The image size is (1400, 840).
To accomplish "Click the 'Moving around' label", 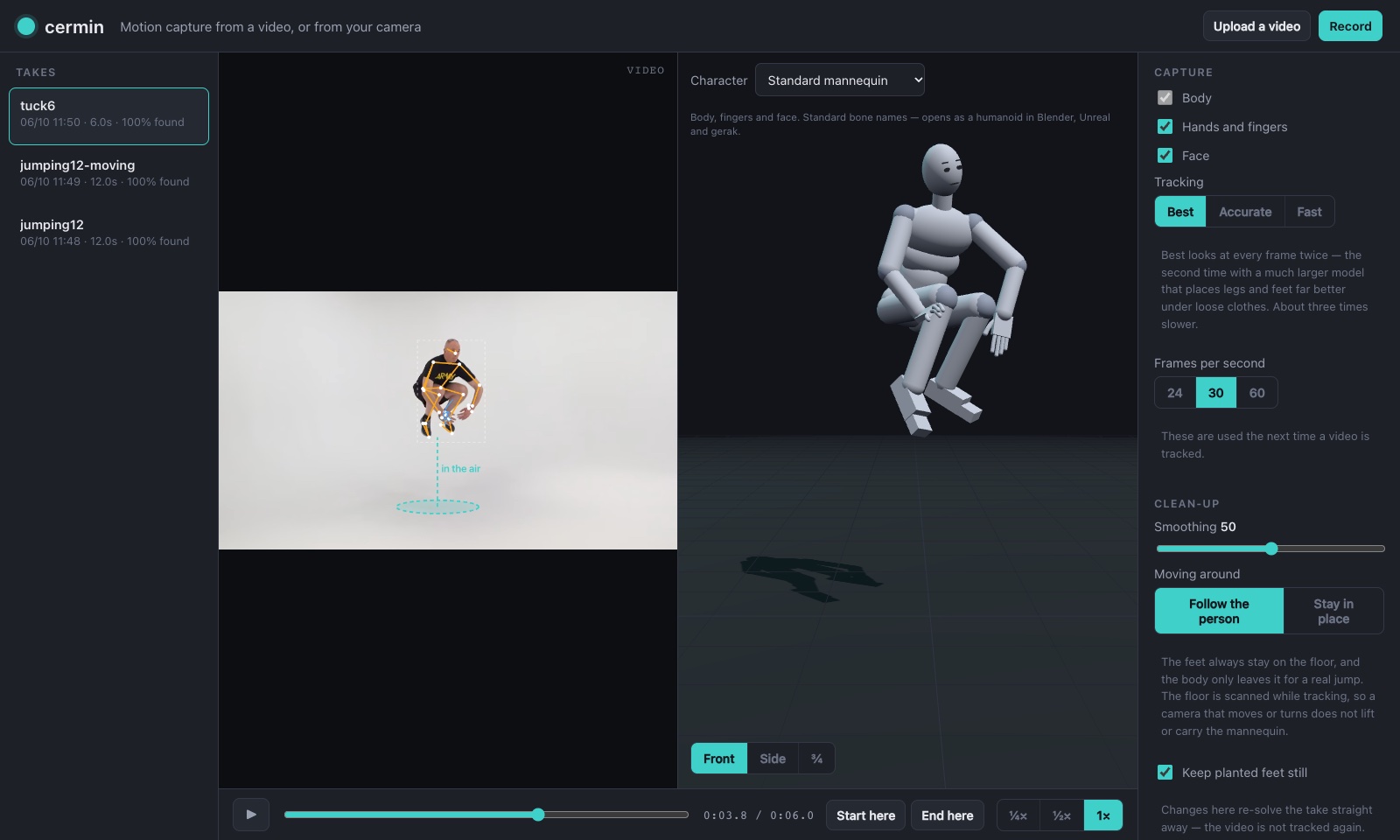I will pyautogui.click(x=1197, y=574).
